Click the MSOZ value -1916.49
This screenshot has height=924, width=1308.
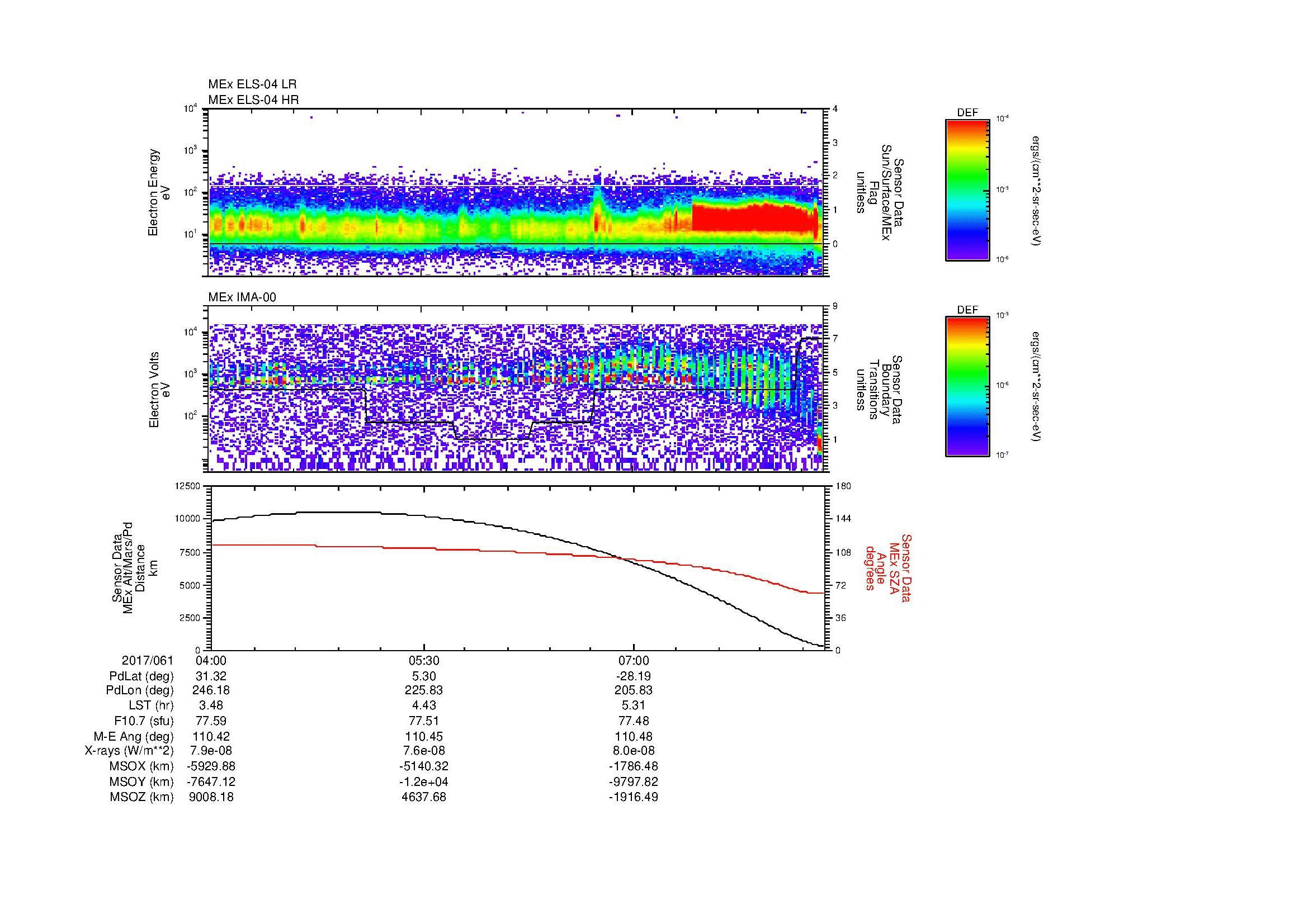(x=634, y=797)
